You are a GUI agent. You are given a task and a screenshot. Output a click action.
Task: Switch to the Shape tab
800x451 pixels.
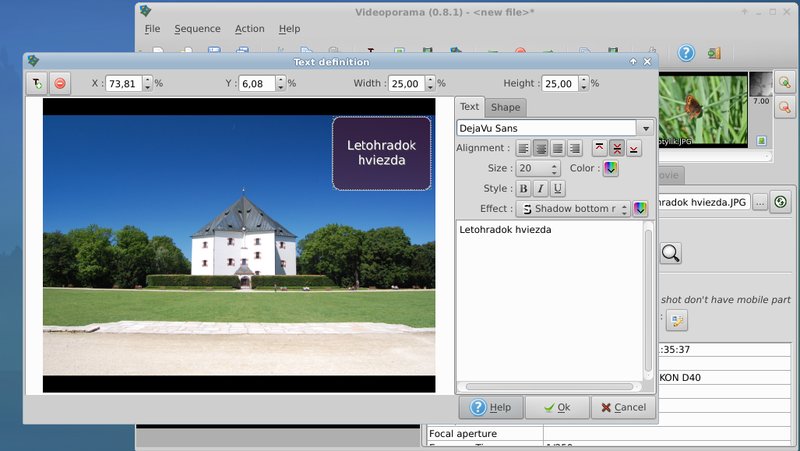505,108
